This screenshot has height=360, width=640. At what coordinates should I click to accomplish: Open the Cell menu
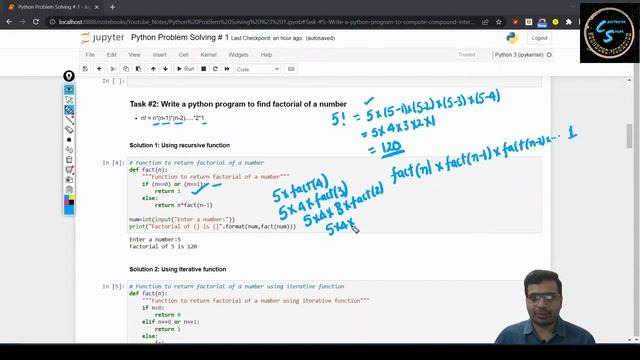tap(183, 55)
